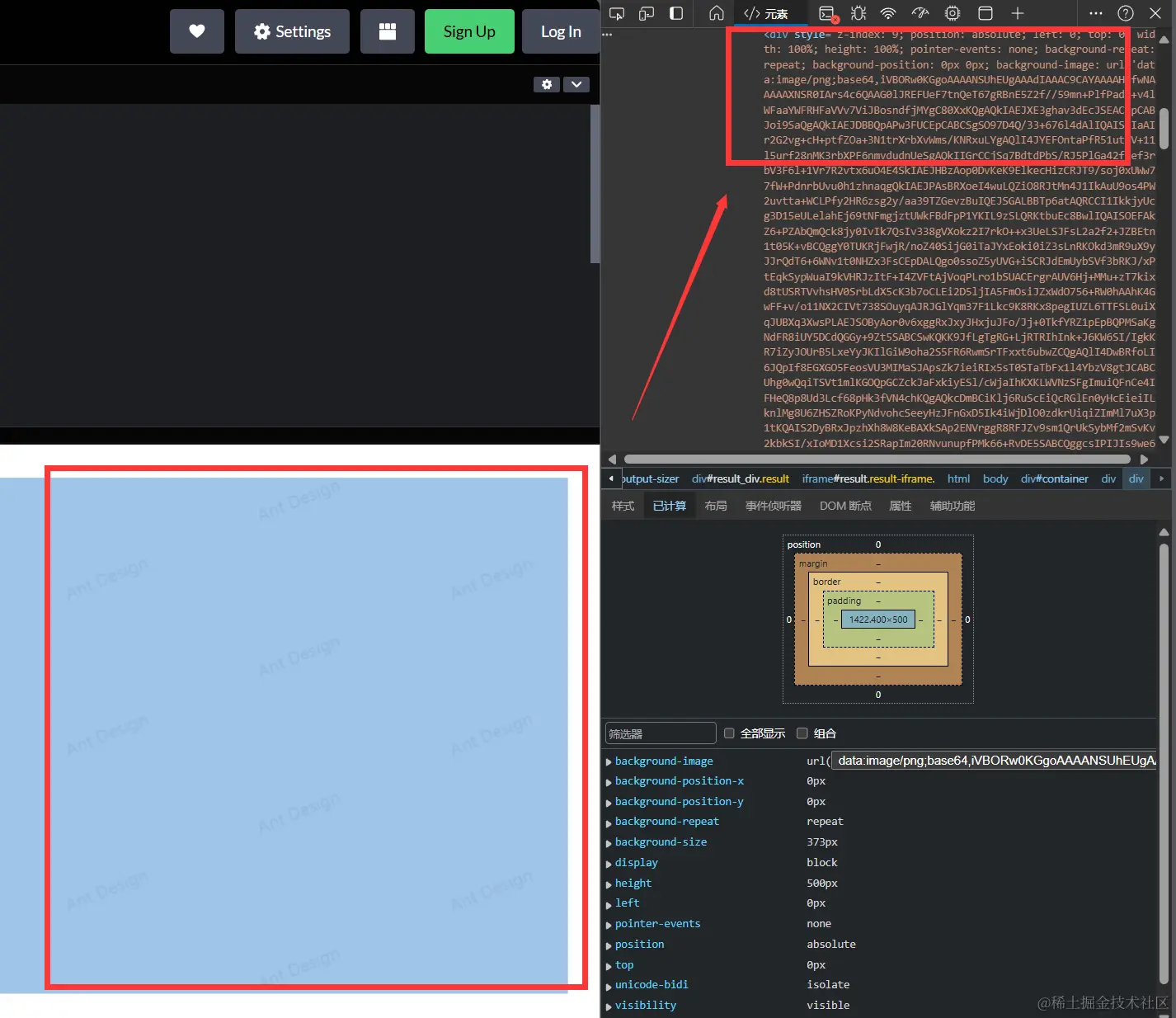Focus the 筛选器 filter input
This screenshot has width=1176, height=1018.
[x=661, y=733]
